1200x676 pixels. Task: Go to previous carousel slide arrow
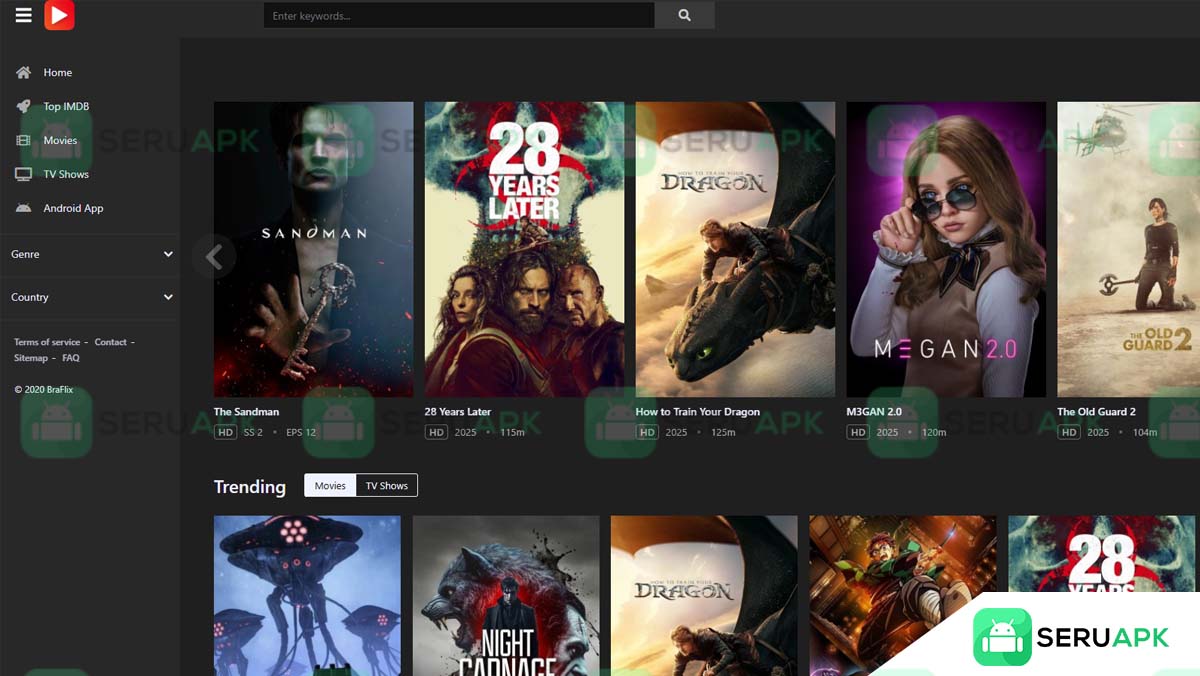pyautogui.click(x=213, y=257)
